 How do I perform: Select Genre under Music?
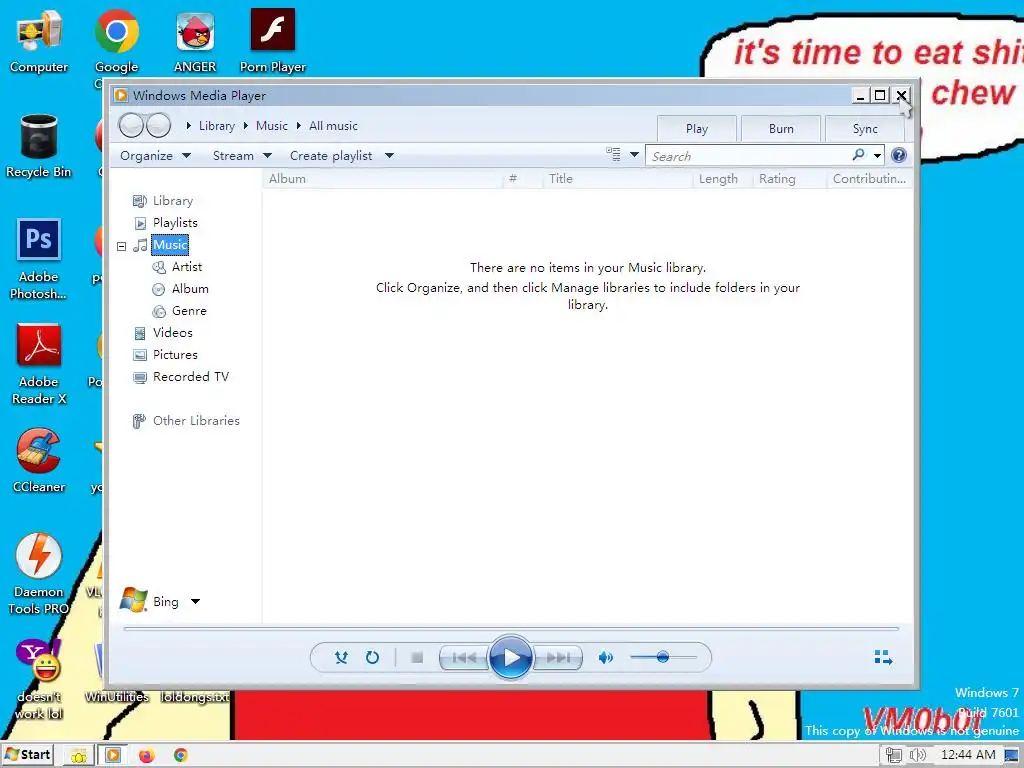pyautogui.click(x=189, y=311)
